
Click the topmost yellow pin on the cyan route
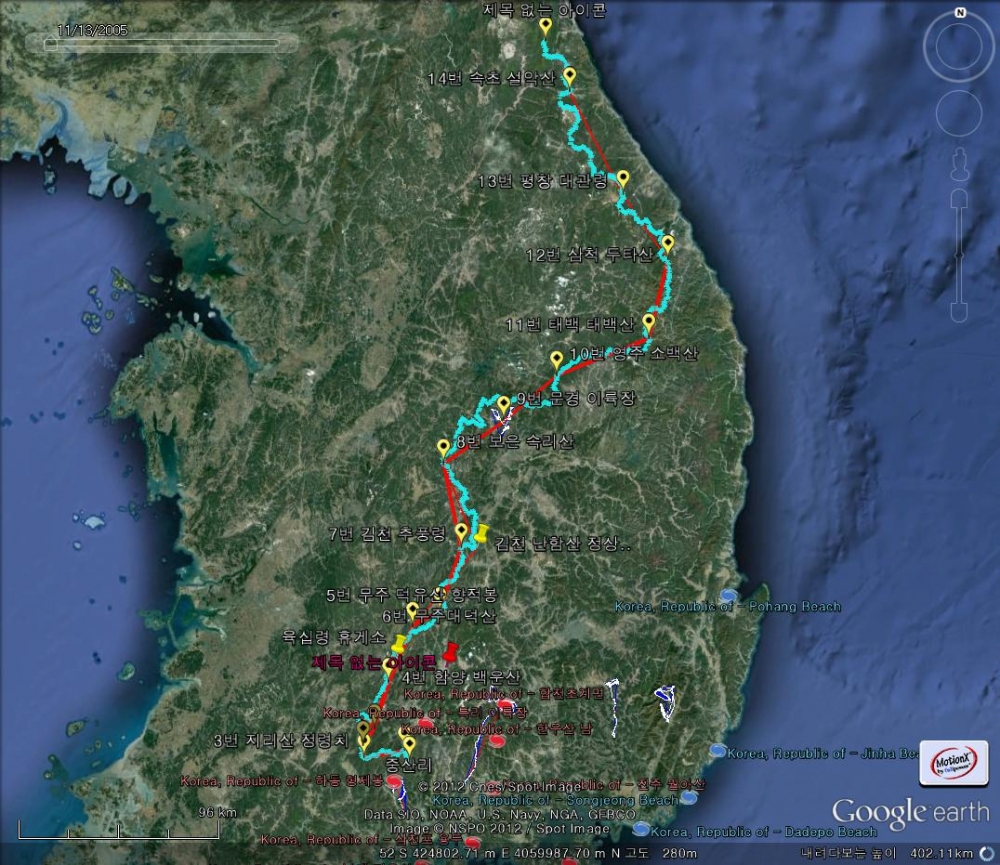[545, 27]
